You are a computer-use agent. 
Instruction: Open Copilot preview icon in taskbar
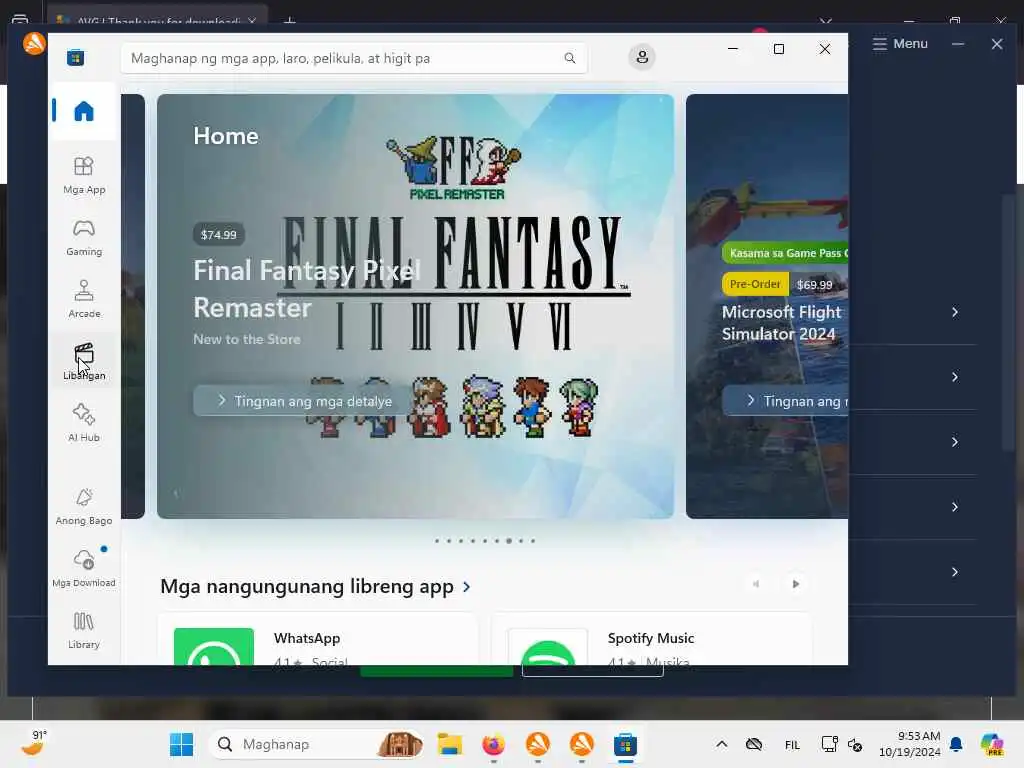point(992,744)
